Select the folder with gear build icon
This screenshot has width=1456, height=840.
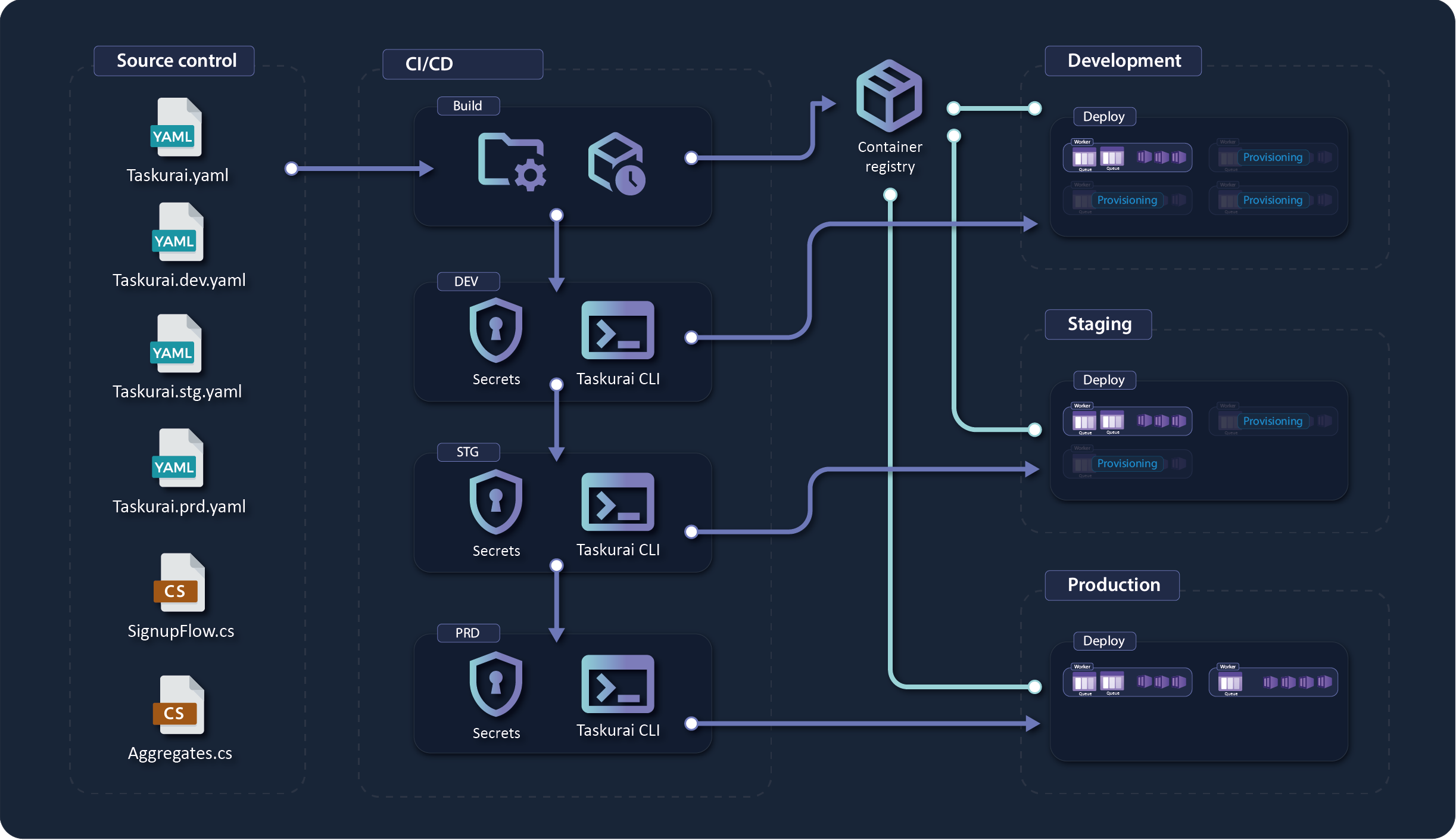[512, 161]
